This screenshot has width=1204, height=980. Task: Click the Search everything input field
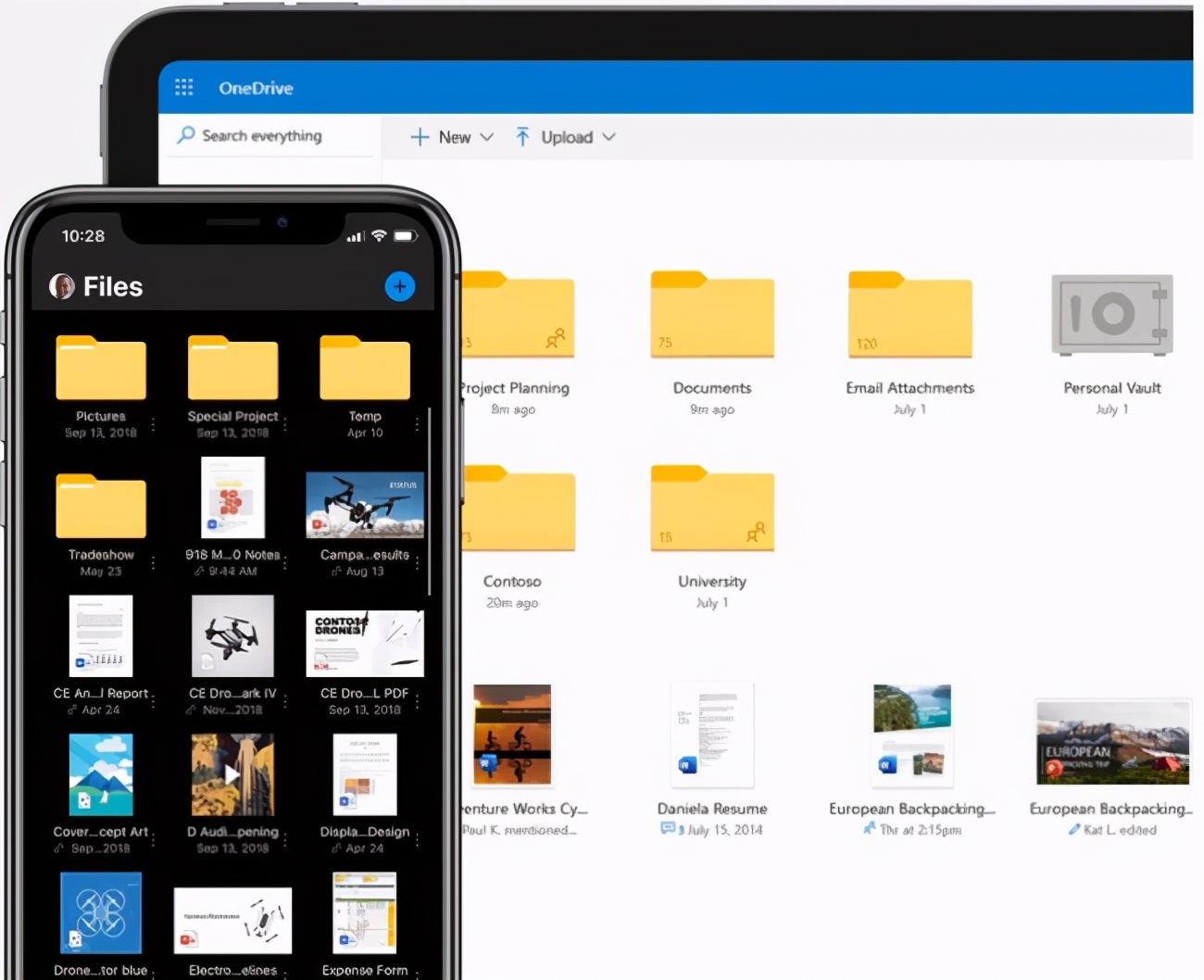click(x=269, y=135)
